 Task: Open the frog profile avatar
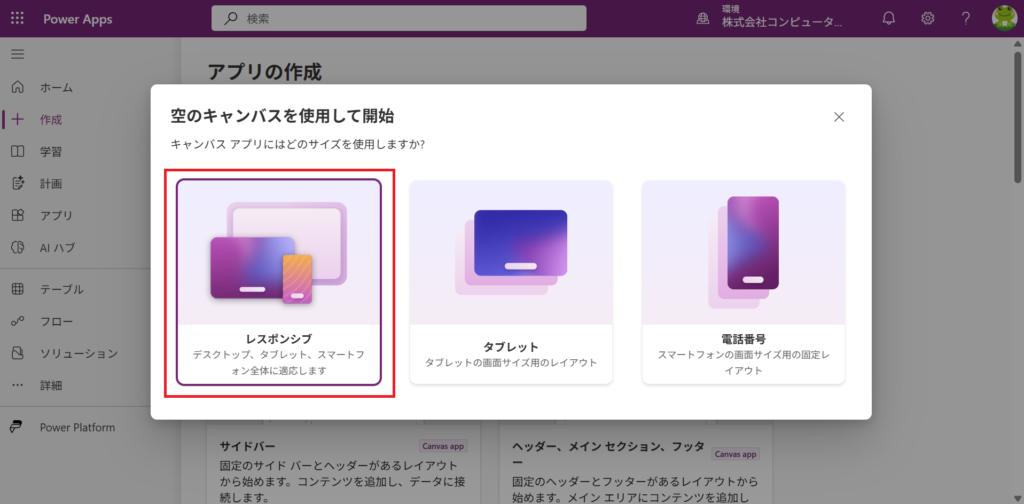tap(1004, 18)
